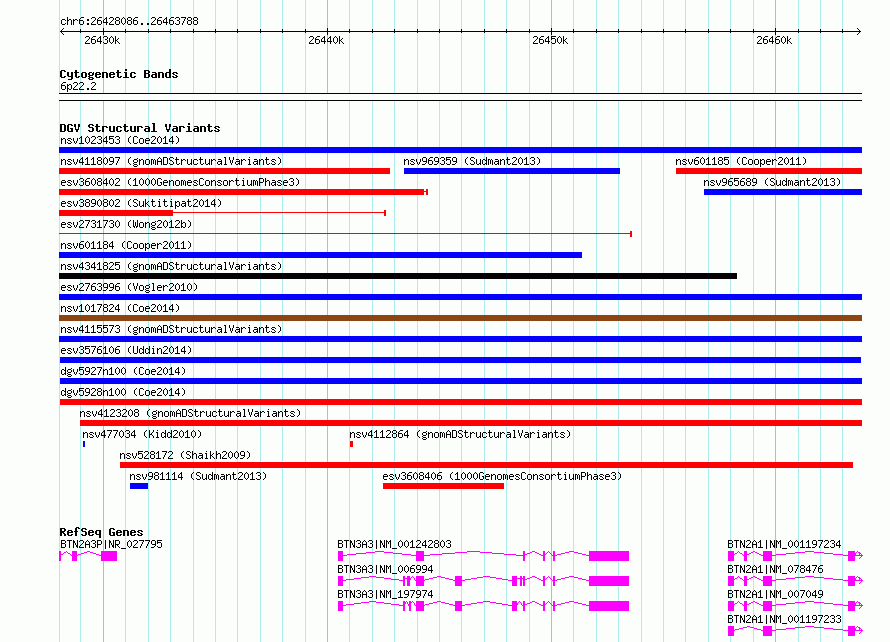Open BTN2A1|NM_078476 transcript label
The width and height of the screenshot is (890, 642).
pyautogui.click(x=775, y=569)
